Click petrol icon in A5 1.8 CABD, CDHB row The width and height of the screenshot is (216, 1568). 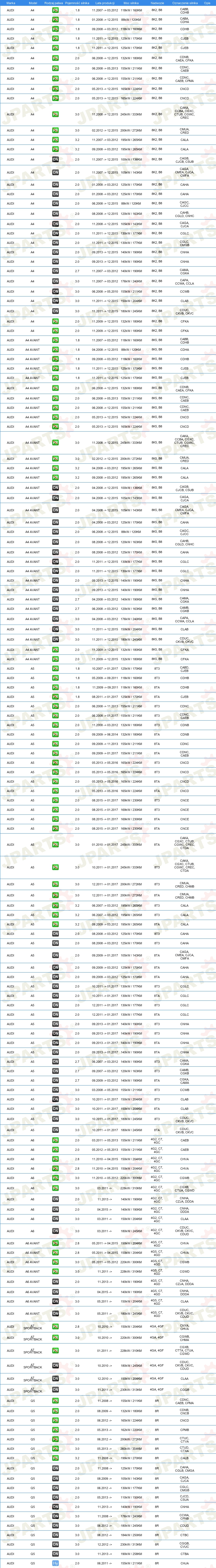(x=55, y=668)
